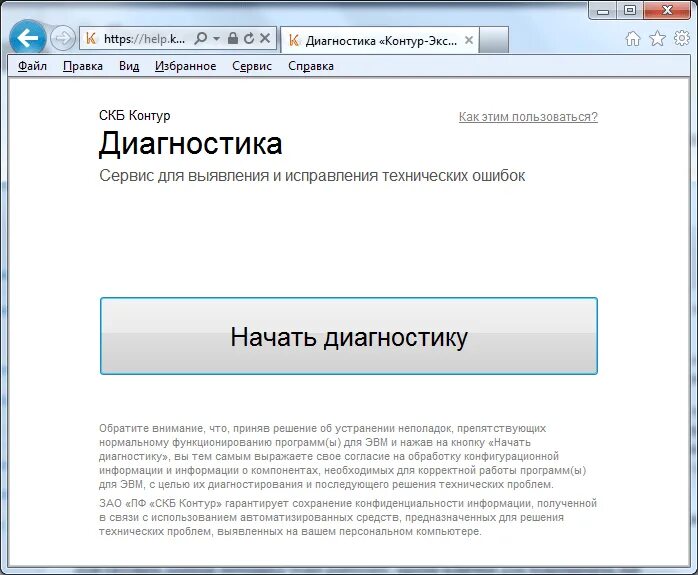
Task: Click the Начать диагностику button
Action: coord(349,336)
